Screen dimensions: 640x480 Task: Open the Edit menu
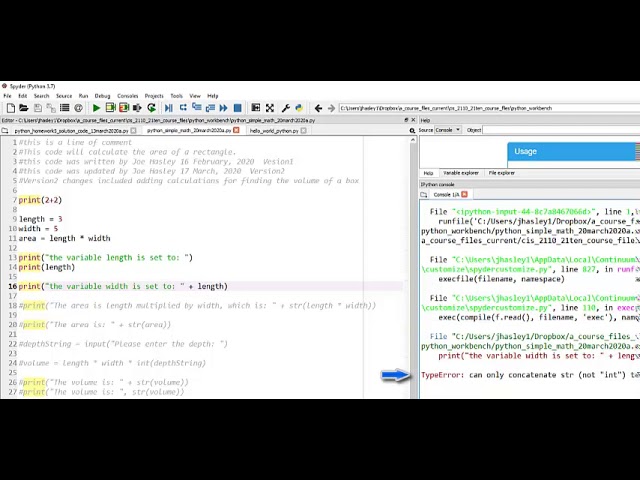pos(22,96)
